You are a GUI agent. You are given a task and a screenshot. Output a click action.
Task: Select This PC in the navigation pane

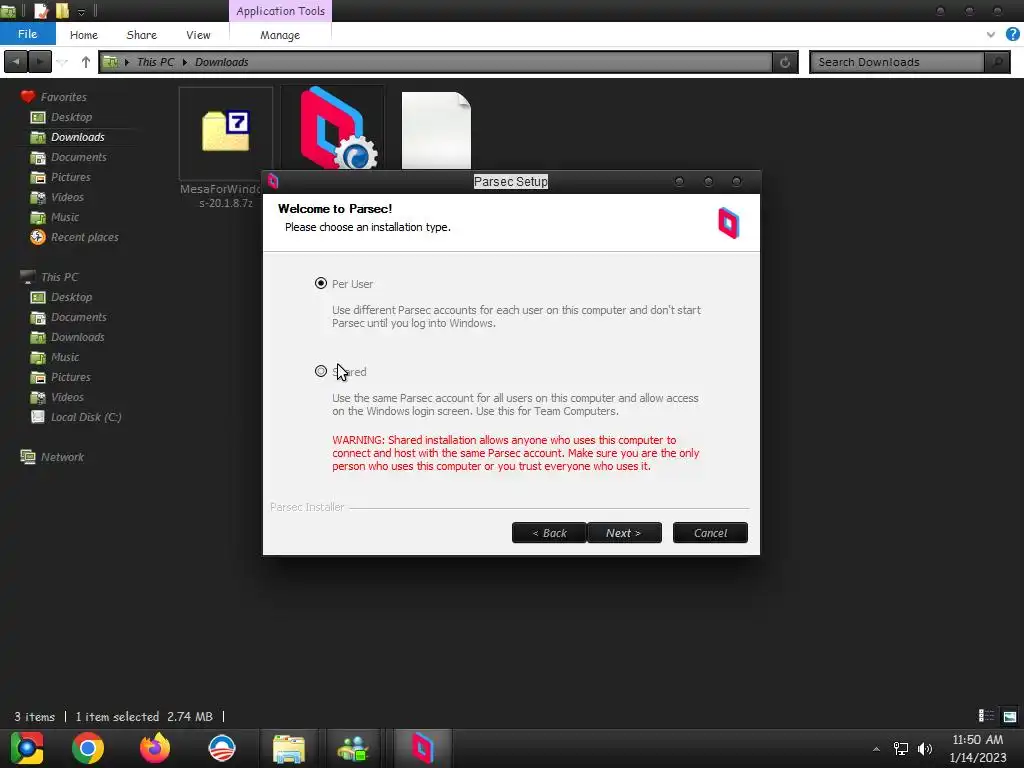(x=59, y=277)
